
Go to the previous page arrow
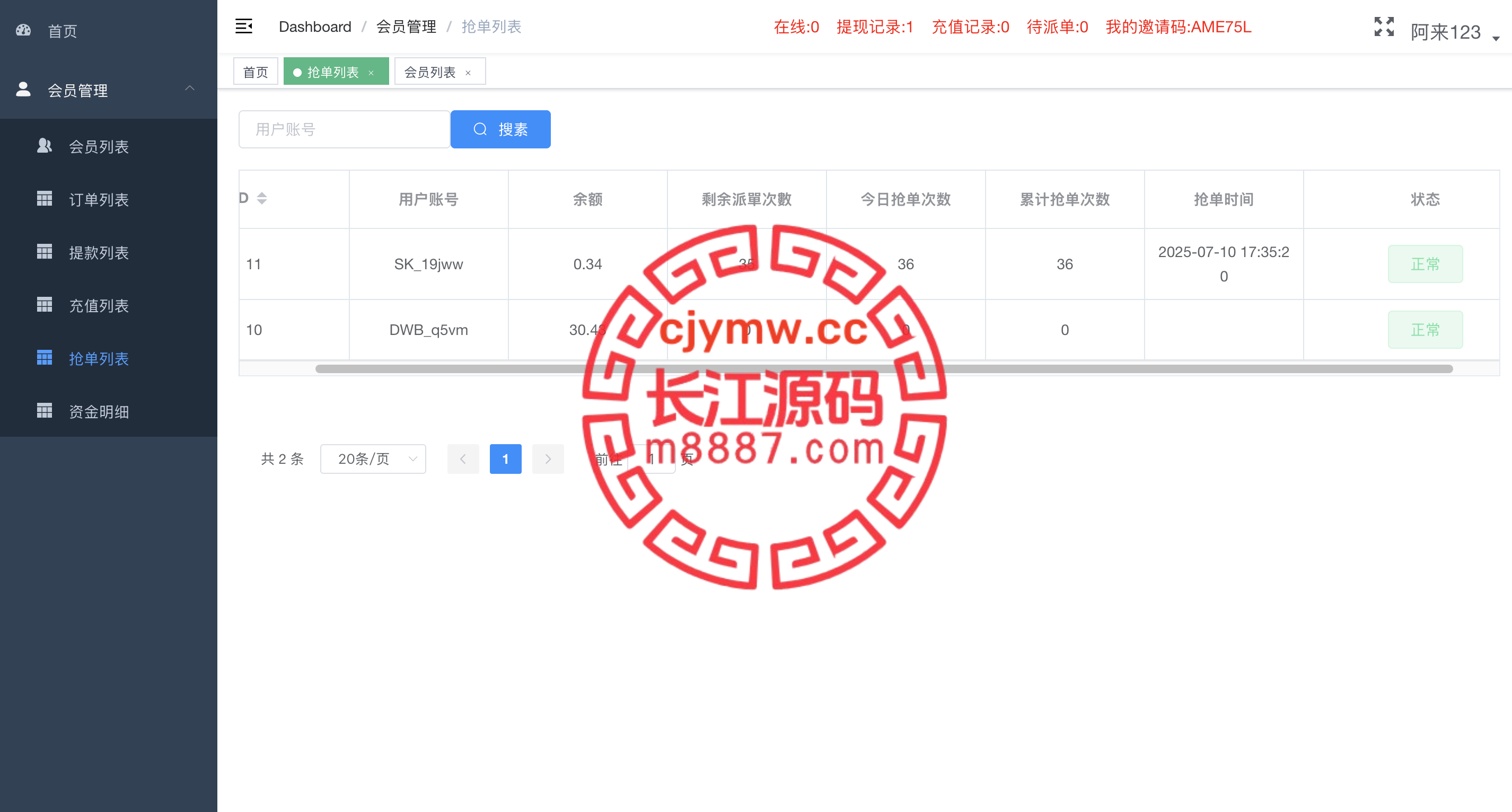463,459
